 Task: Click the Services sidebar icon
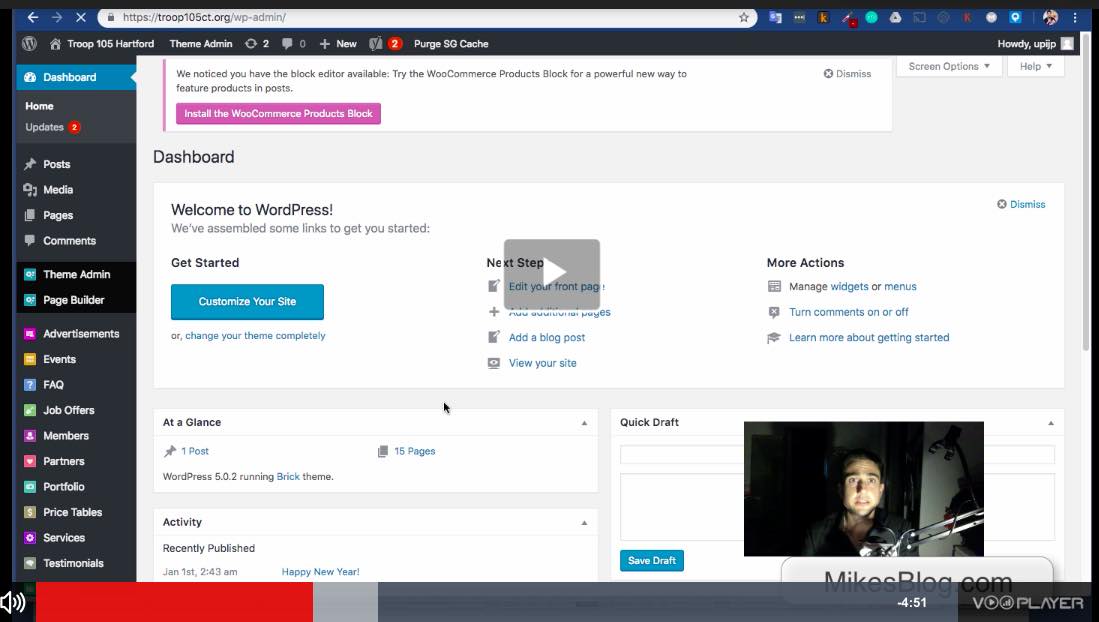click(29, 538)
